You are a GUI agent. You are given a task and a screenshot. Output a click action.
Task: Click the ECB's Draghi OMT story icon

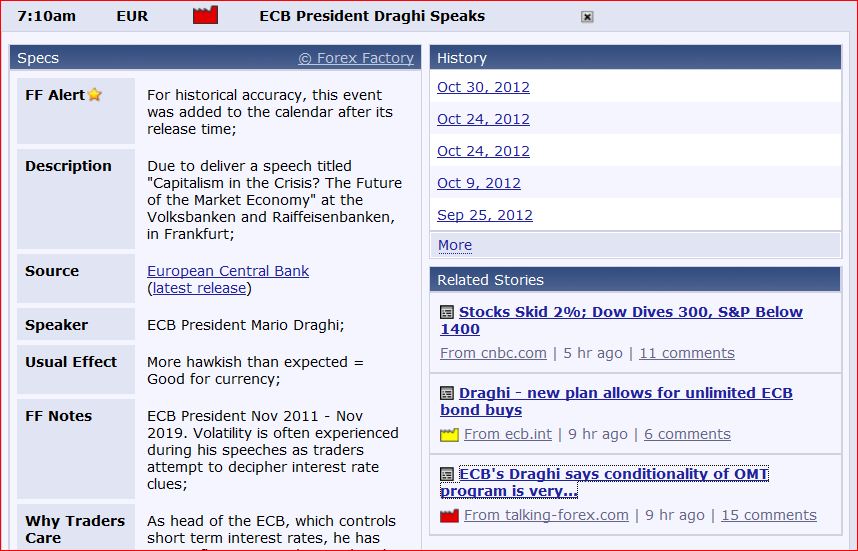(x=447, y=474)
